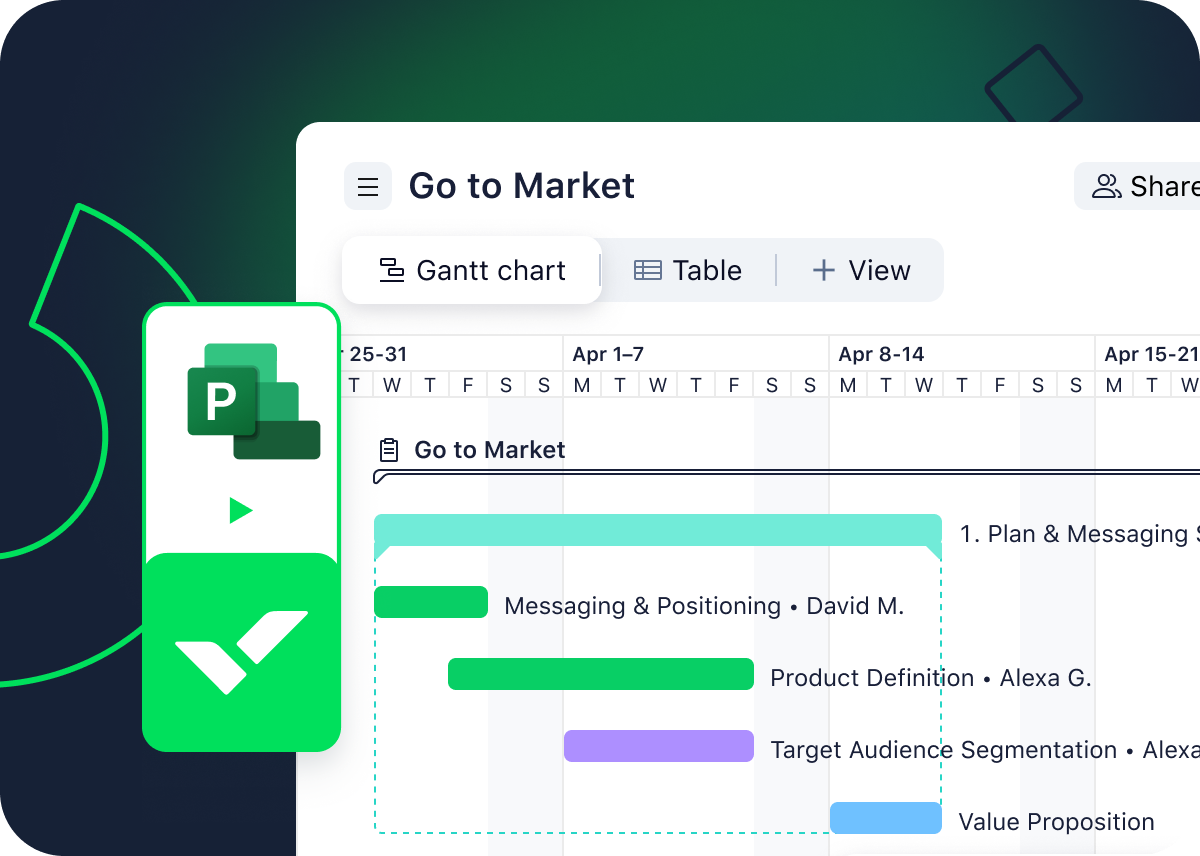Screen dimensions: 1200x856
Task: Click the plus icon to add view
Action: tap(823, 270)
